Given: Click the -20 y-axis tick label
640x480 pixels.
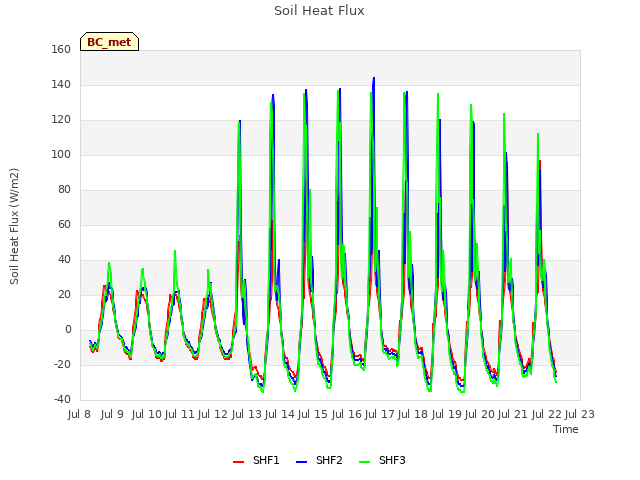Looking at the screenshot, I should (x=62, y=364).
